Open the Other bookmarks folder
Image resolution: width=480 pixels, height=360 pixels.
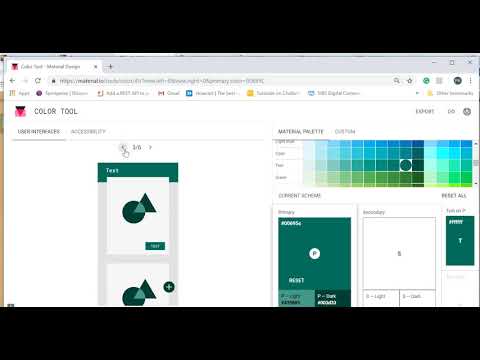[x=450, y=93]
